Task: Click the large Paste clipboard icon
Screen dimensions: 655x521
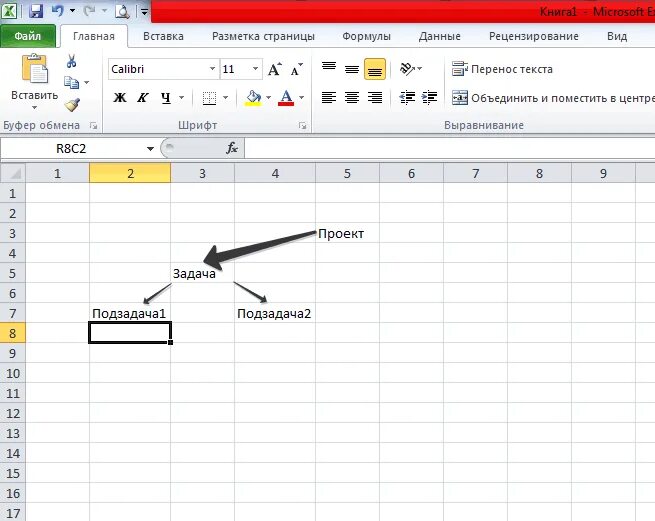Action: pos(34,69)
